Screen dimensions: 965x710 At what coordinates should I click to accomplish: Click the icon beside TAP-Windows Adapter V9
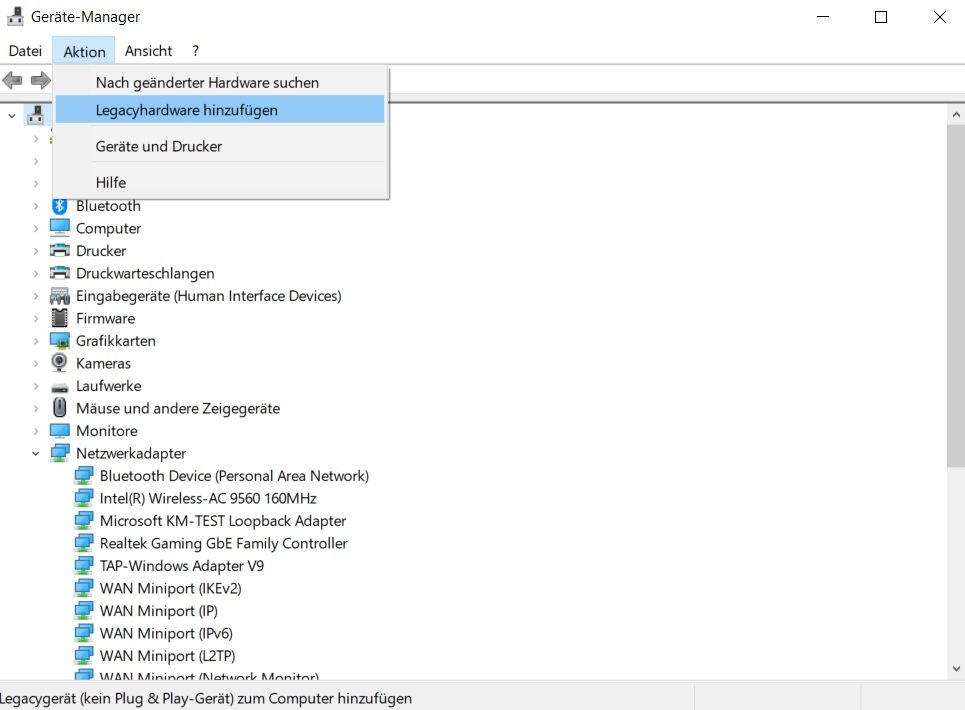(x=84, y=565)
